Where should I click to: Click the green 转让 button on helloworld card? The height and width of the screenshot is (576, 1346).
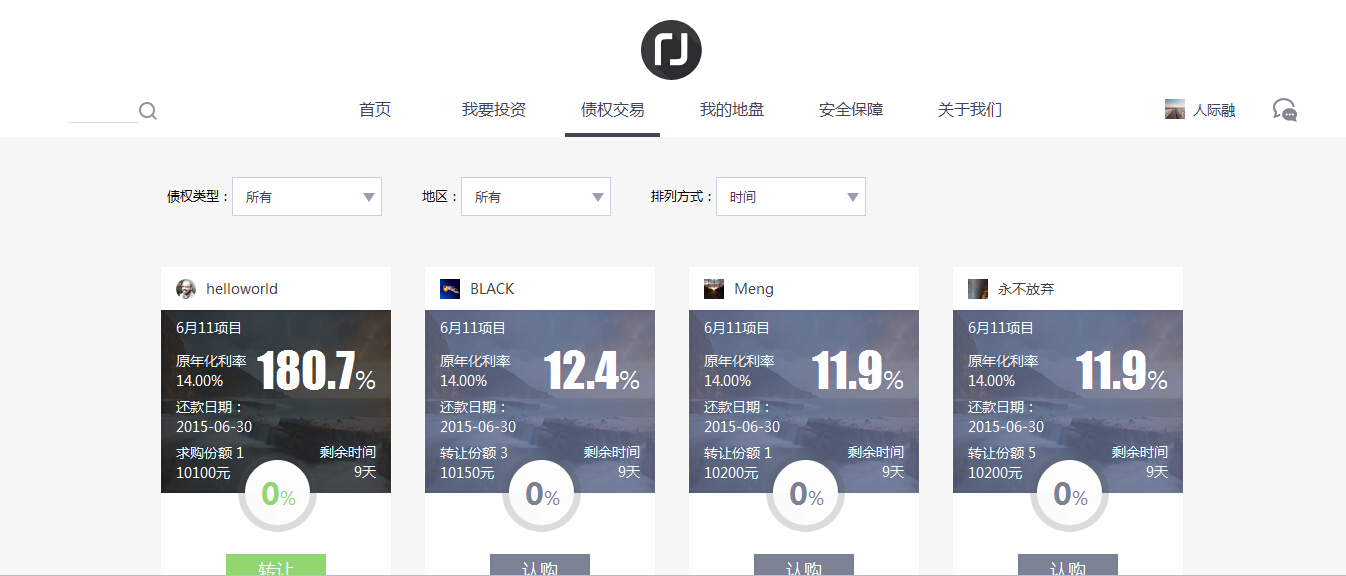(276, 565)
